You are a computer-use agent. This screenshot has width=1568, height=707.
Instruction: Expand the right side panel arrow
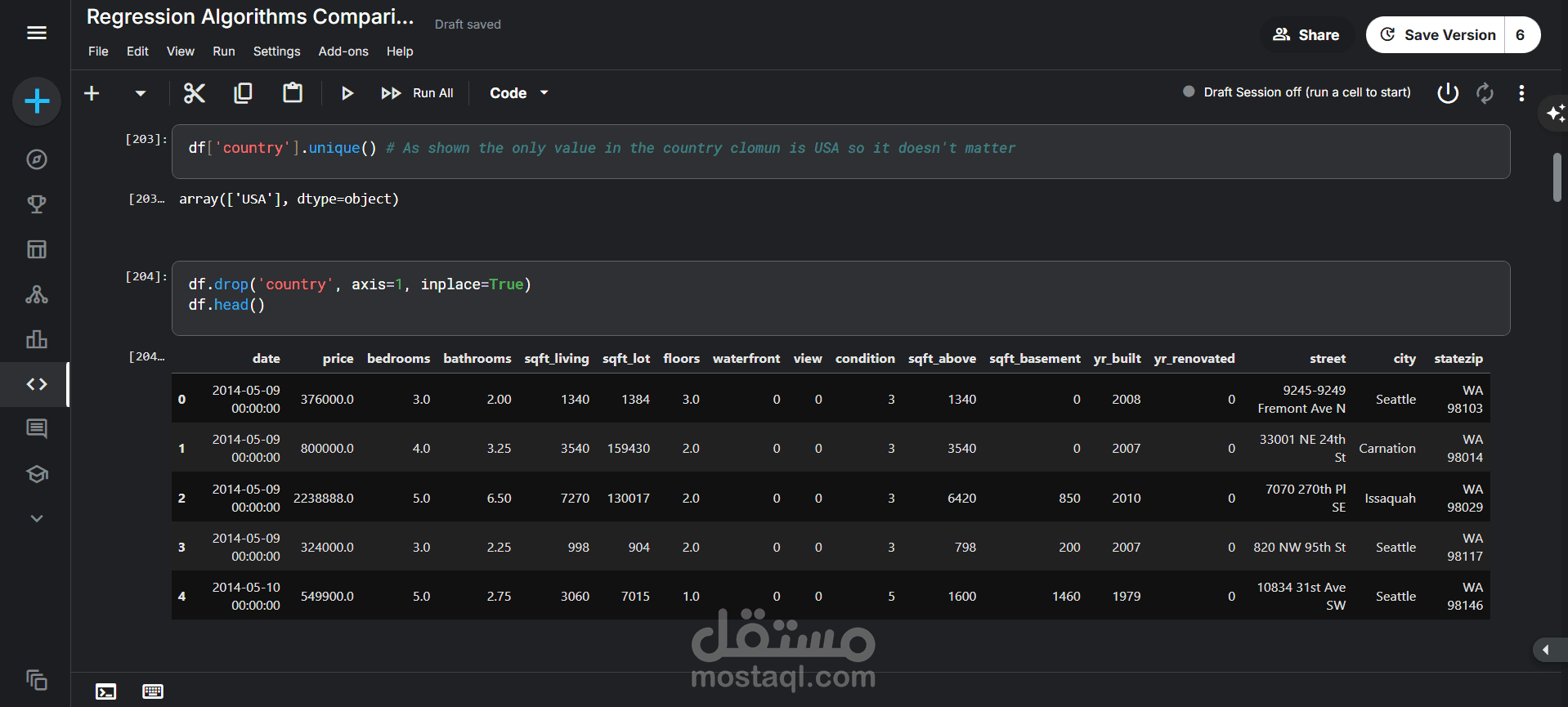pyautogui.click(x=1545, y=650)
